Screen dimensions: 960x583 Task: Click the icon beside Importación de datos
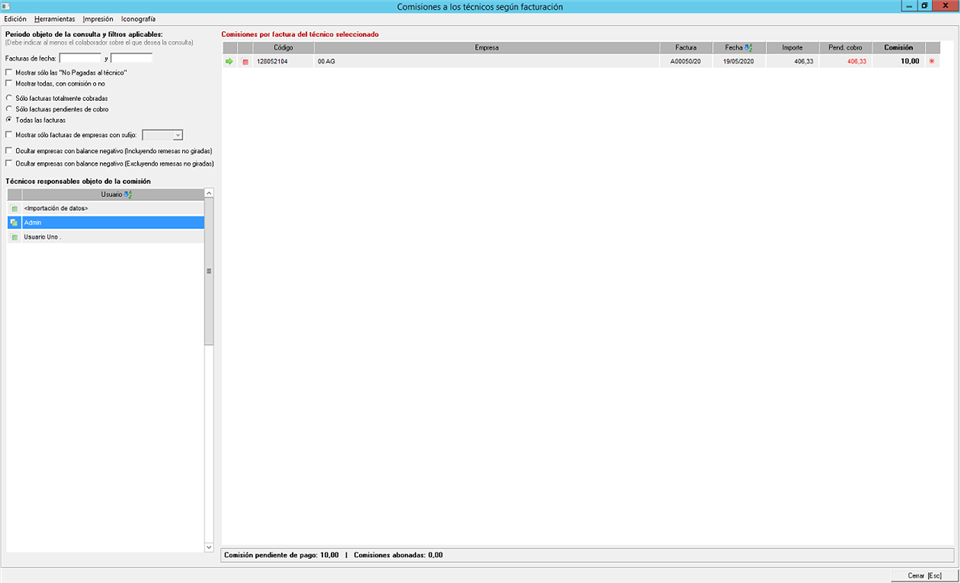point(14,208)
